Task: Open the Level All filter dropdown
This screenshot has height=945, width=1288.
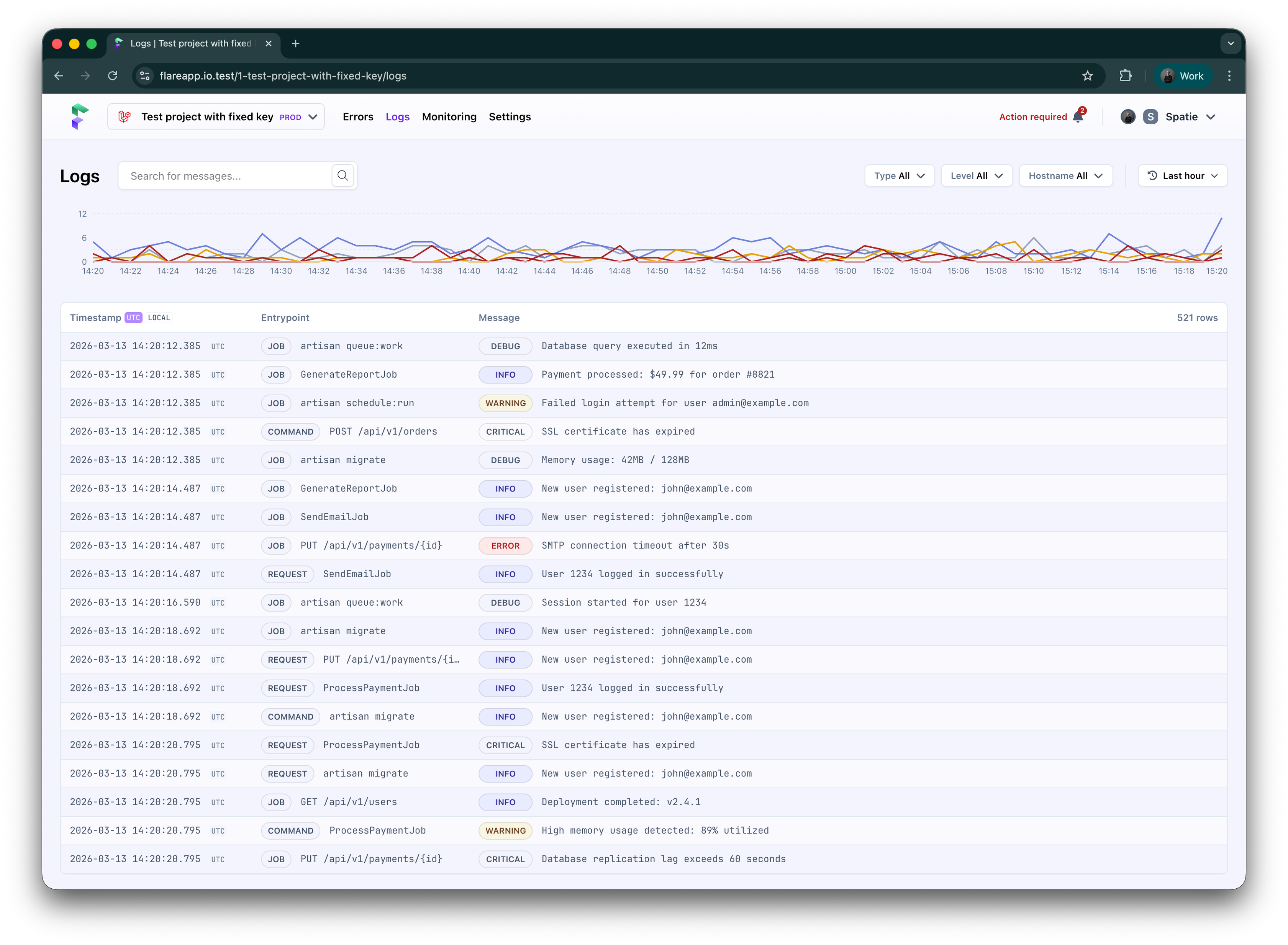Action: coord(976,175)
